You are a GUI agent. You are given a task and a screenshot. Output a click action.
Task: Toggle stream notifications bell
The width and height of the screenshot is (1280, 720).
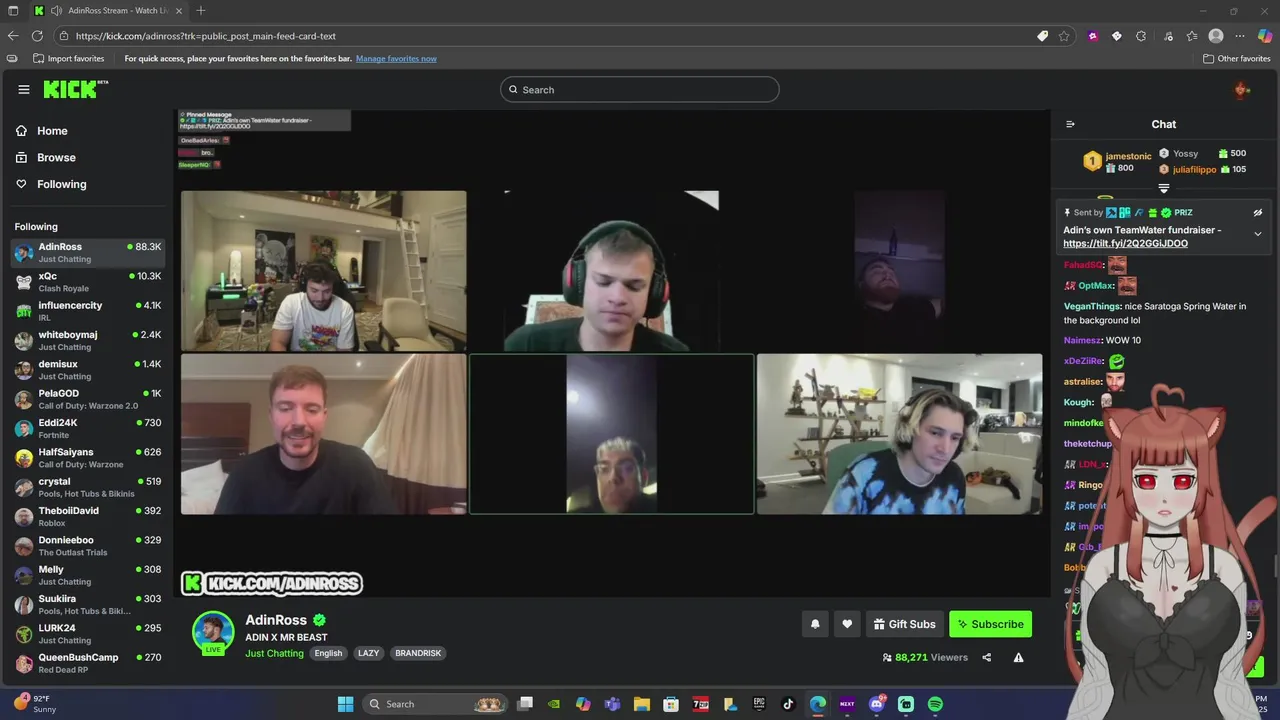click(815, 624)
